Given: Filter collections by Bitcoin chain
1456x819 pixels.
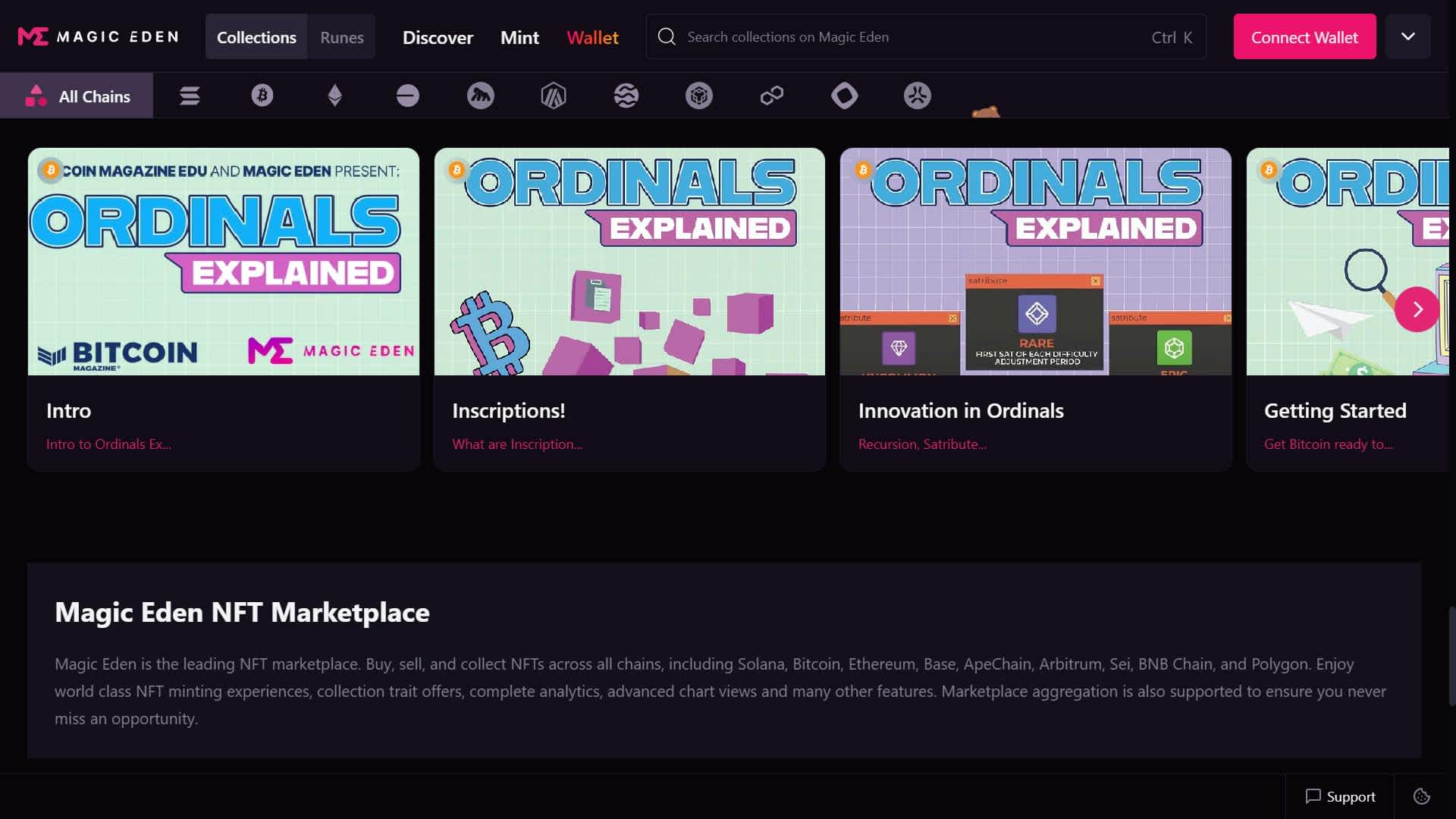Looking at the screenshot, I should point(262,96).
